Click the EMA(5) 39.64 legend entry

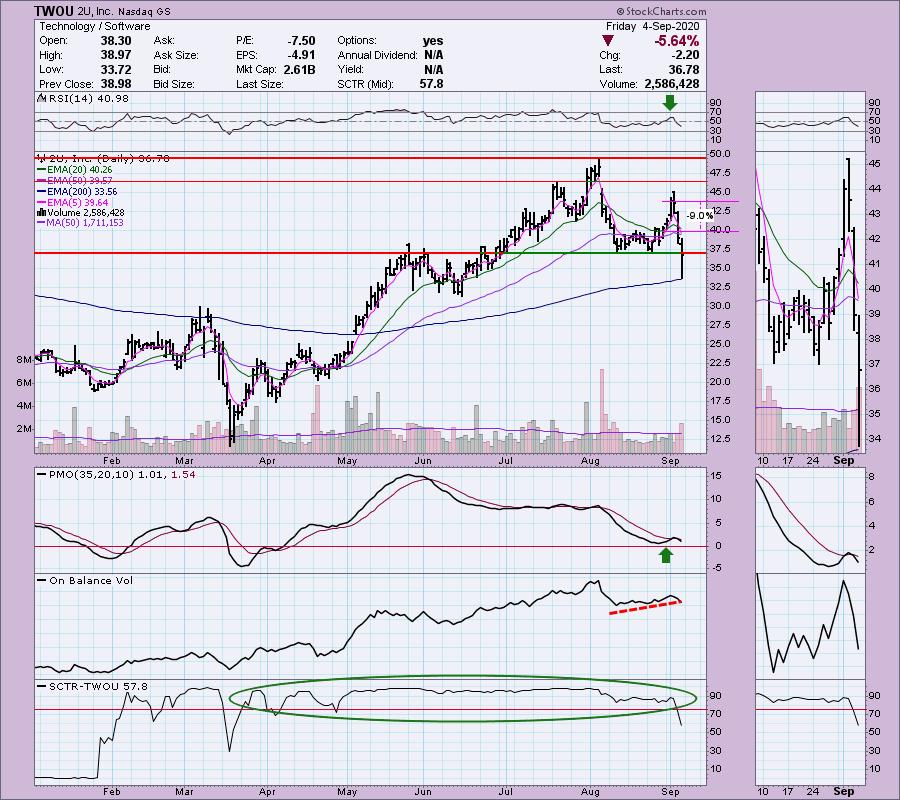pyautogui.click(x=77, y=203)
